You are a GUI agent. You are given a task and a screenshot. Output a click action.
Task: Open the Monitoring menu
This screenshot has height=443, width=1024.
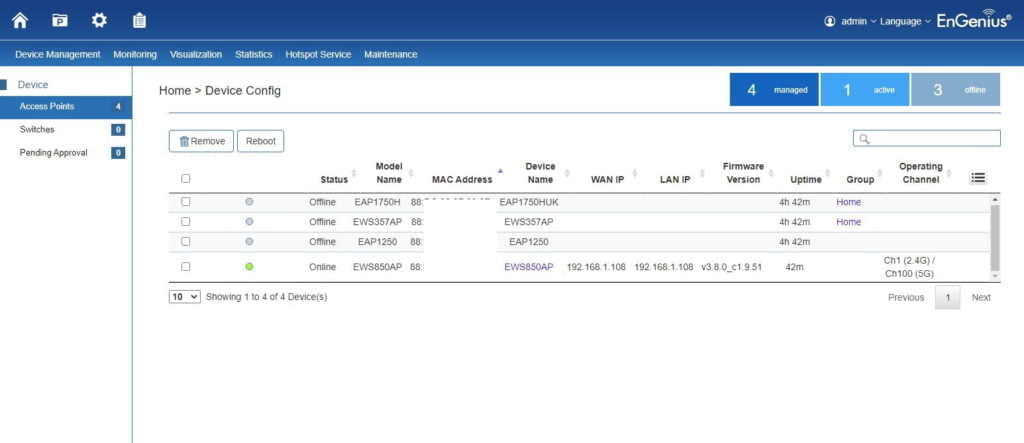(135, 54)
